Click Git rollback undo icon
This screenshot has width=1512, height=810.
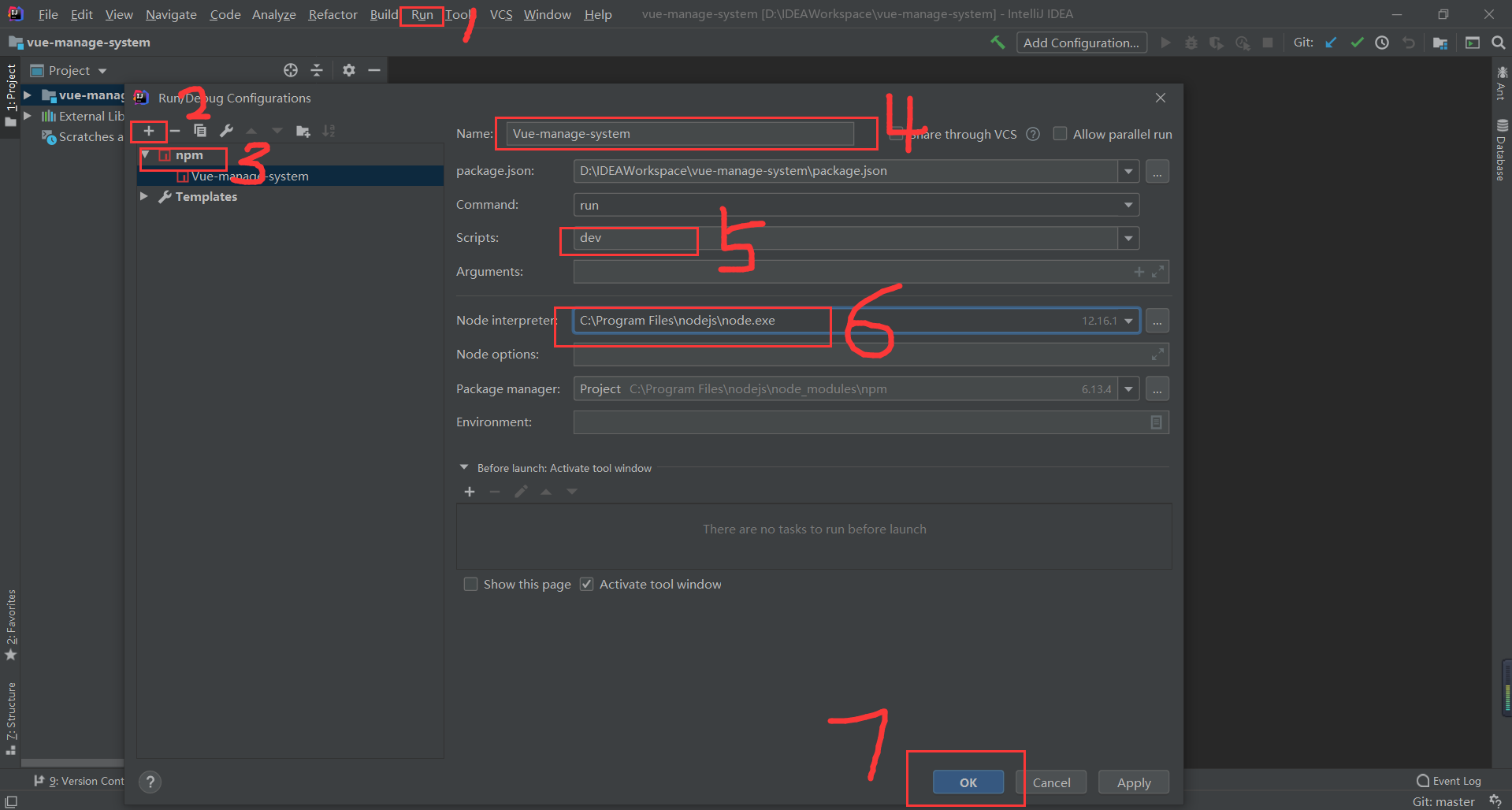pyautogui.click(x=1409, y=43)
